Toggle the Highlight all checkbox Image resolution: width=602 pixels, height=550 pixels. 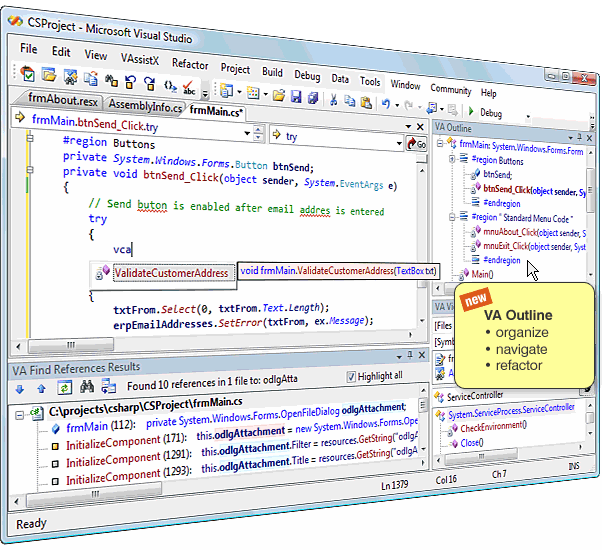(351, 377)
